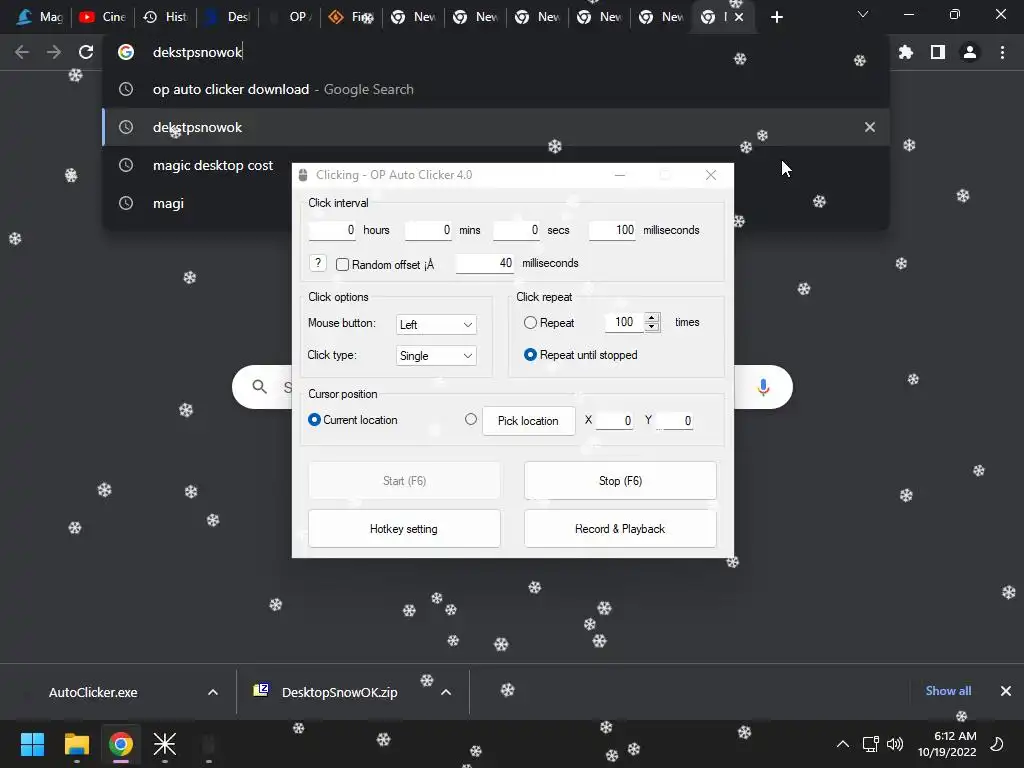Select 'op auto clicker download' suggestion
This screenshot has height=768, width=1024.
tap(496, 89)
